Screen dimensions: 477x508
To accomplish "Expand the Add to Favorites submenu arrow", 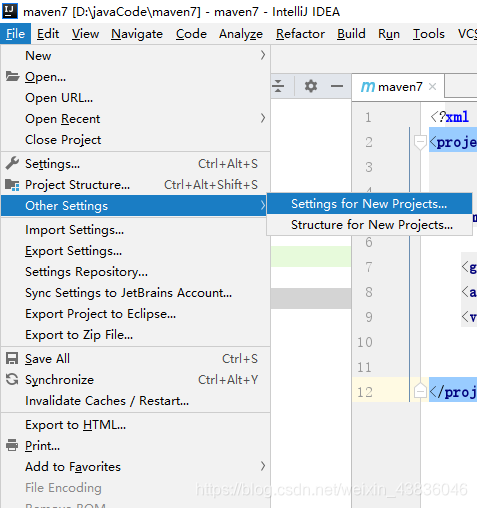I will pyautogui.click(x=263, y=466).
